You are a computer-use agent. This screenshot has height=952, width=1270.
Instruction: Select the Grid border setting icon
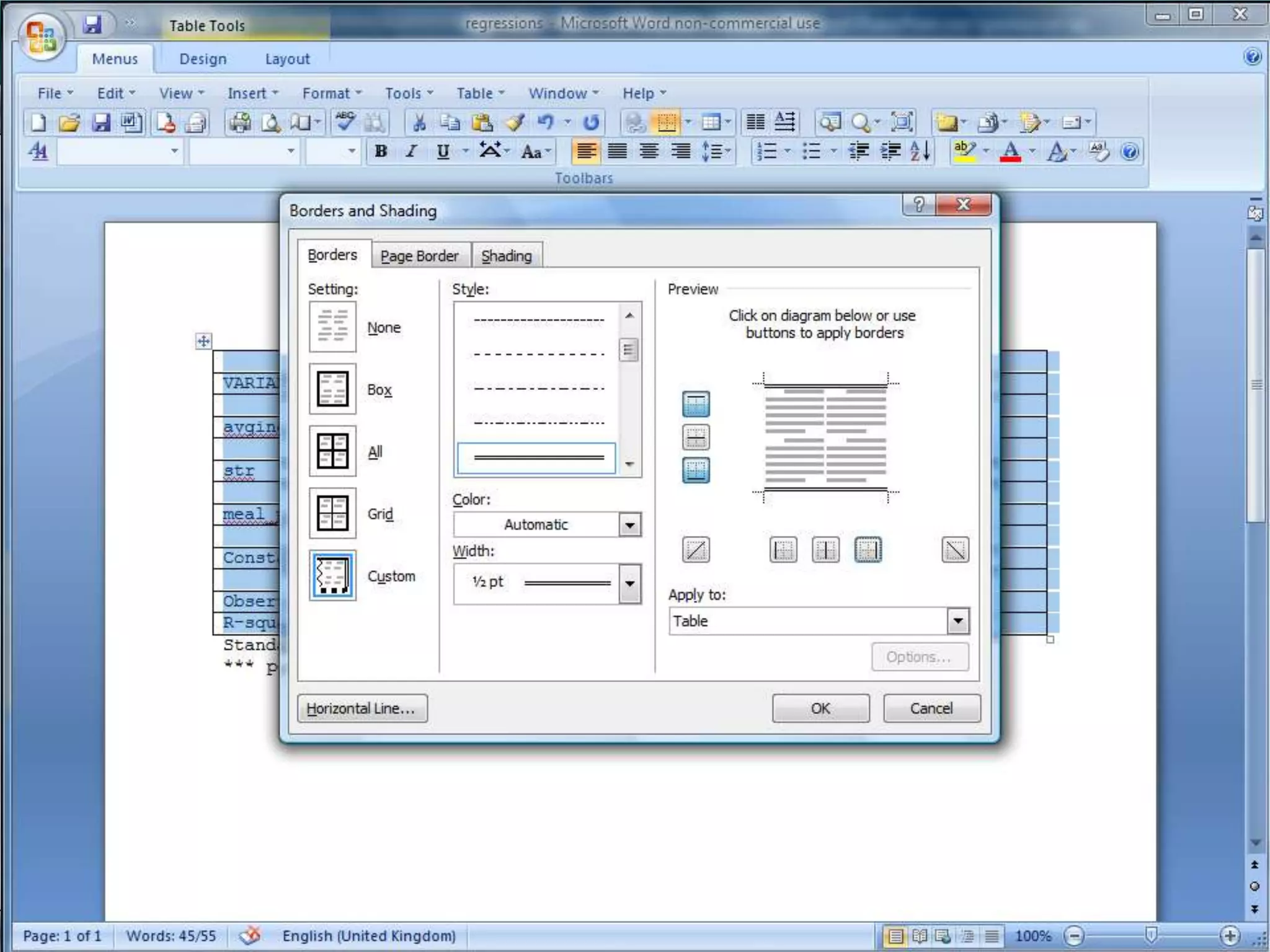(332, 513)
